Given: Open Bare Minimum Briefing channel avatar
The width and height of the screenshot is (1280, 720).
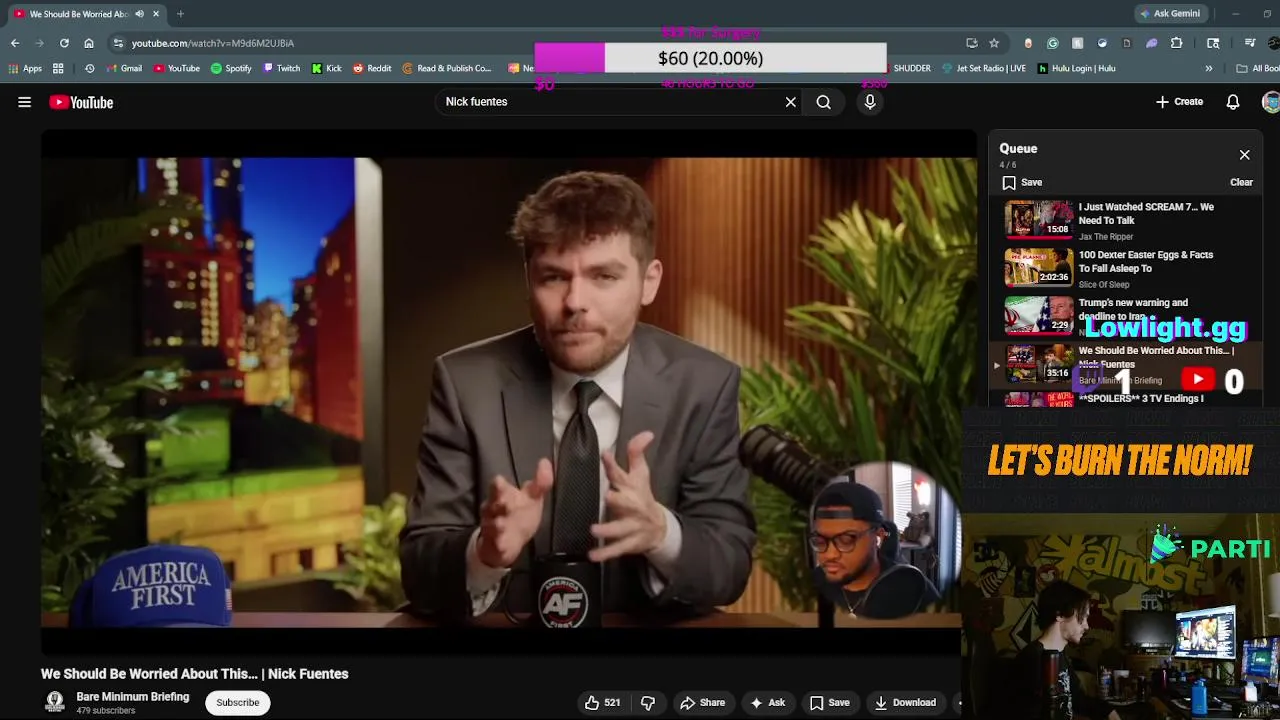Looking at the screenshot, I should 55,702.
